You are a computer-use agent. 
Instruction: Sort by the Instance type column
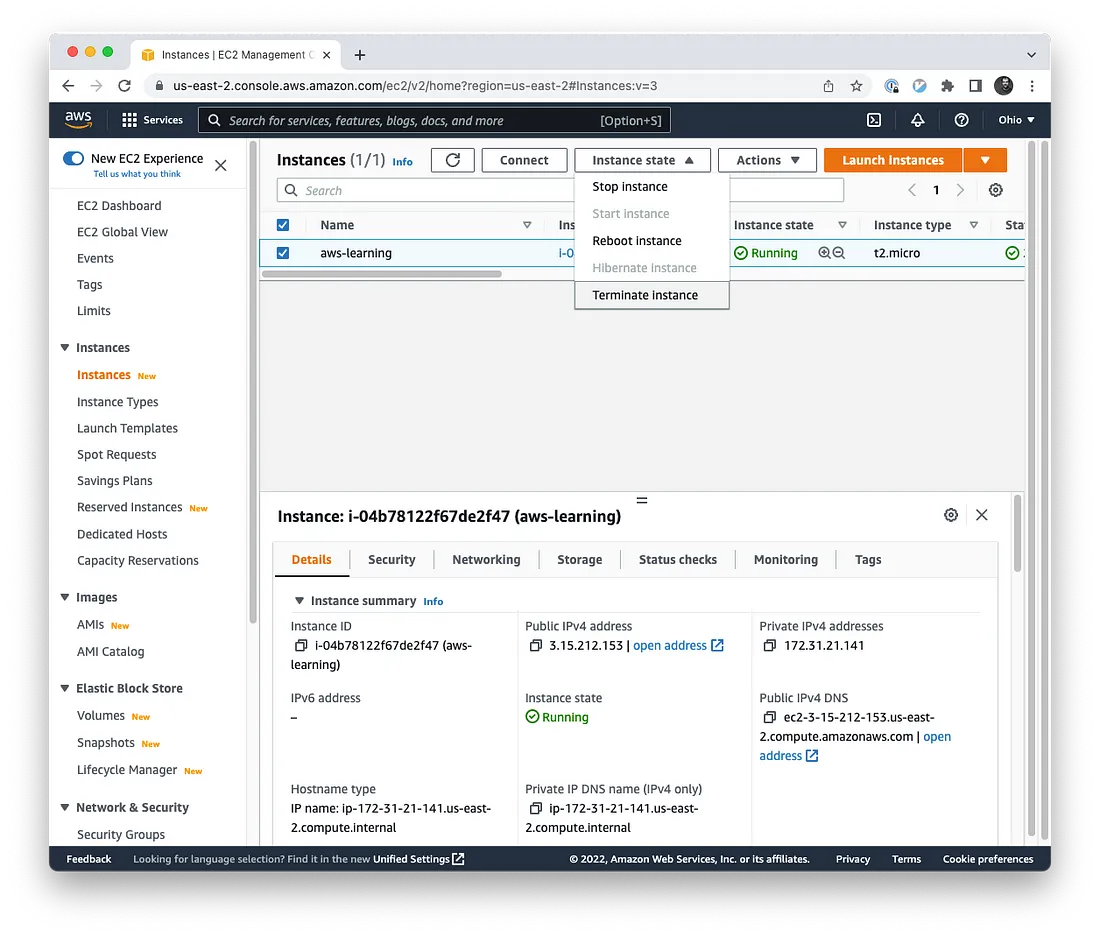[974, 225]
